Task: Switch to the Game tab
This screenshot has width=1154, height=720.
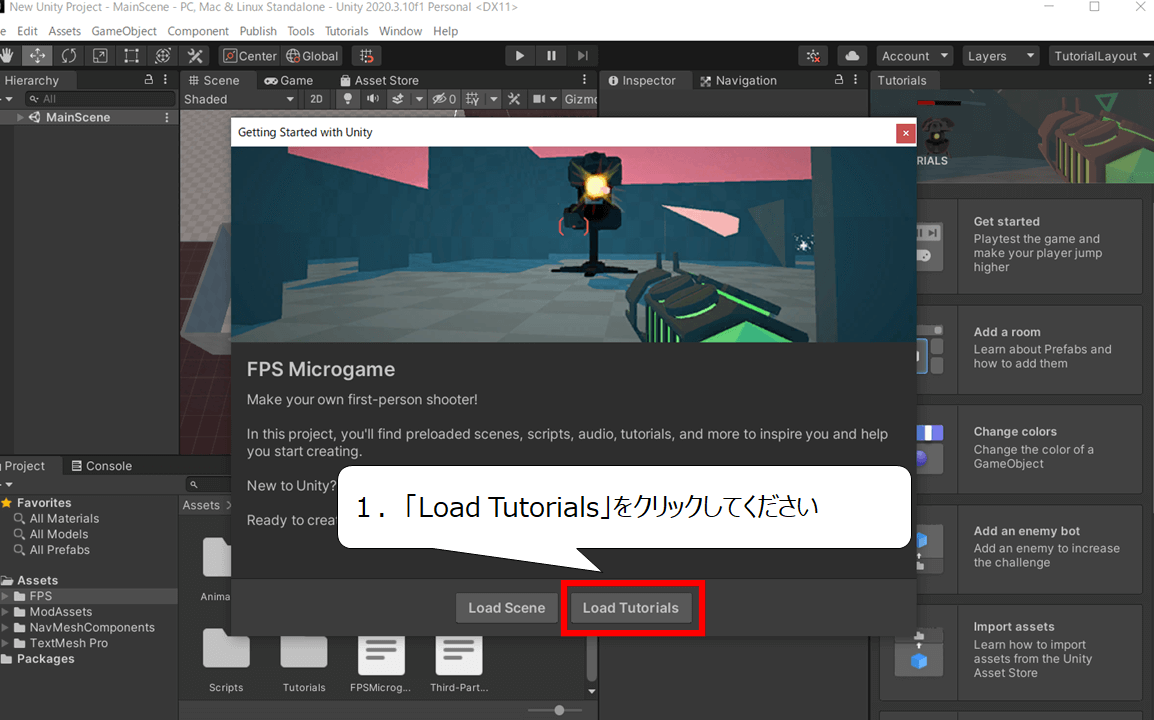Action: point(288,80)
